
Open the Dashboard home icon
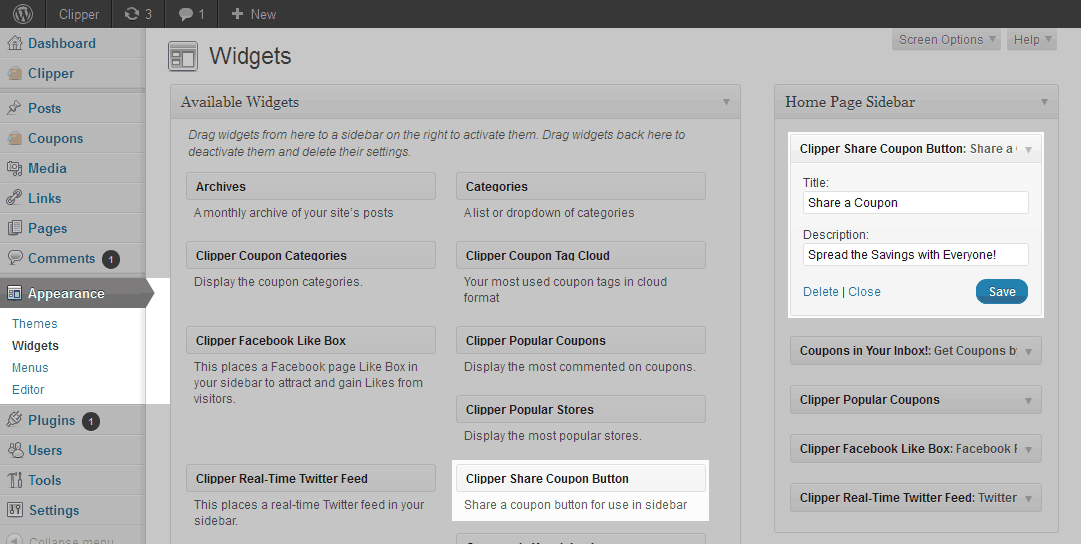tap(14, 43)
